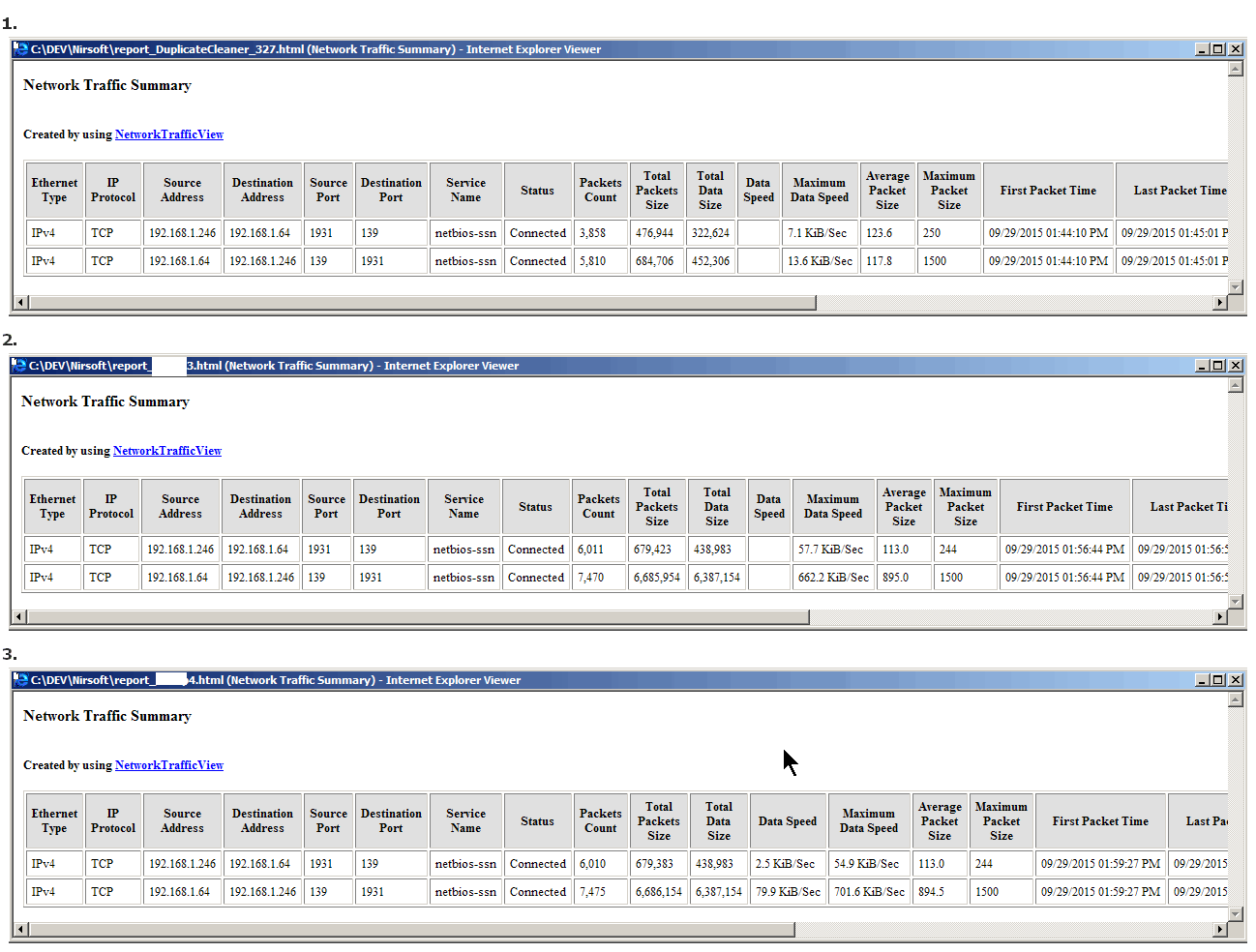
Task: Click the title bar icon of the bottom window
Action: coord(20,680)
